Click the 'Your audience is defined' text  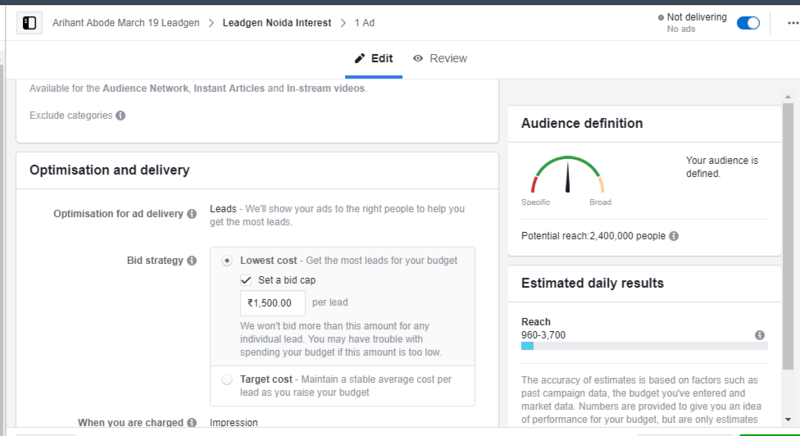coord(722,167)
